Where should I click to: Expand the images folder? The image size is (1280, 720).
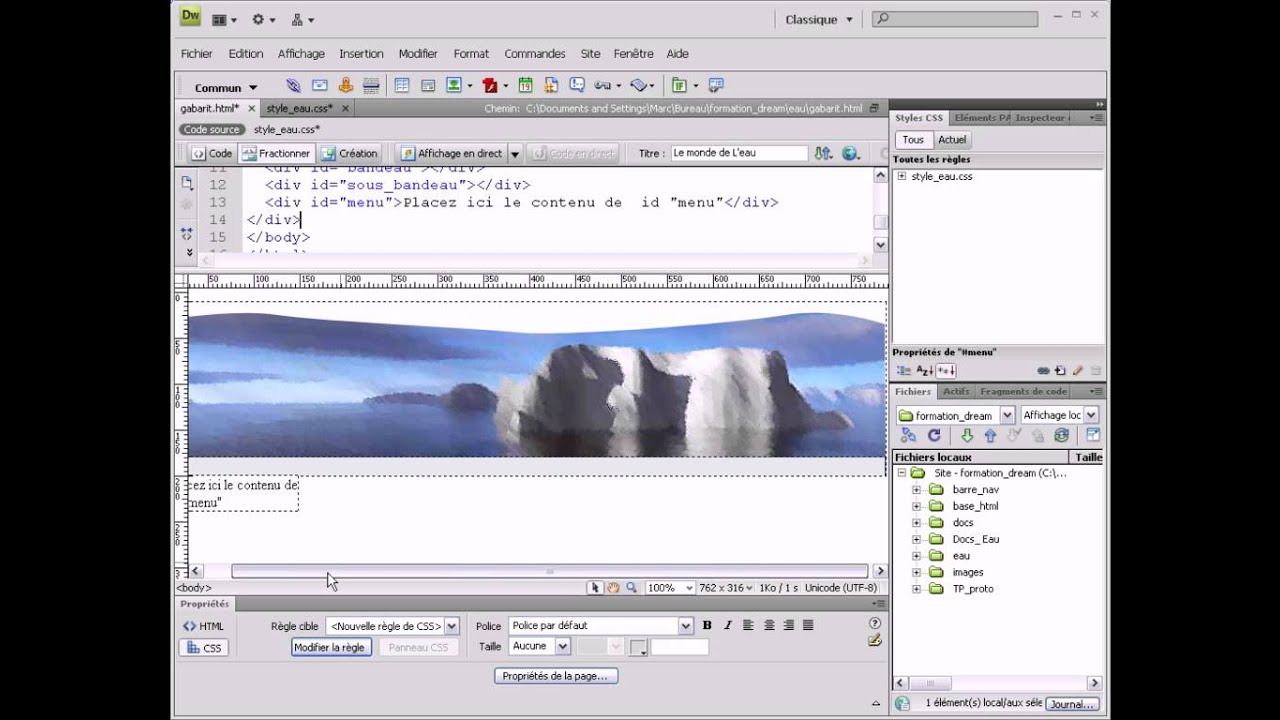[916, 572]
